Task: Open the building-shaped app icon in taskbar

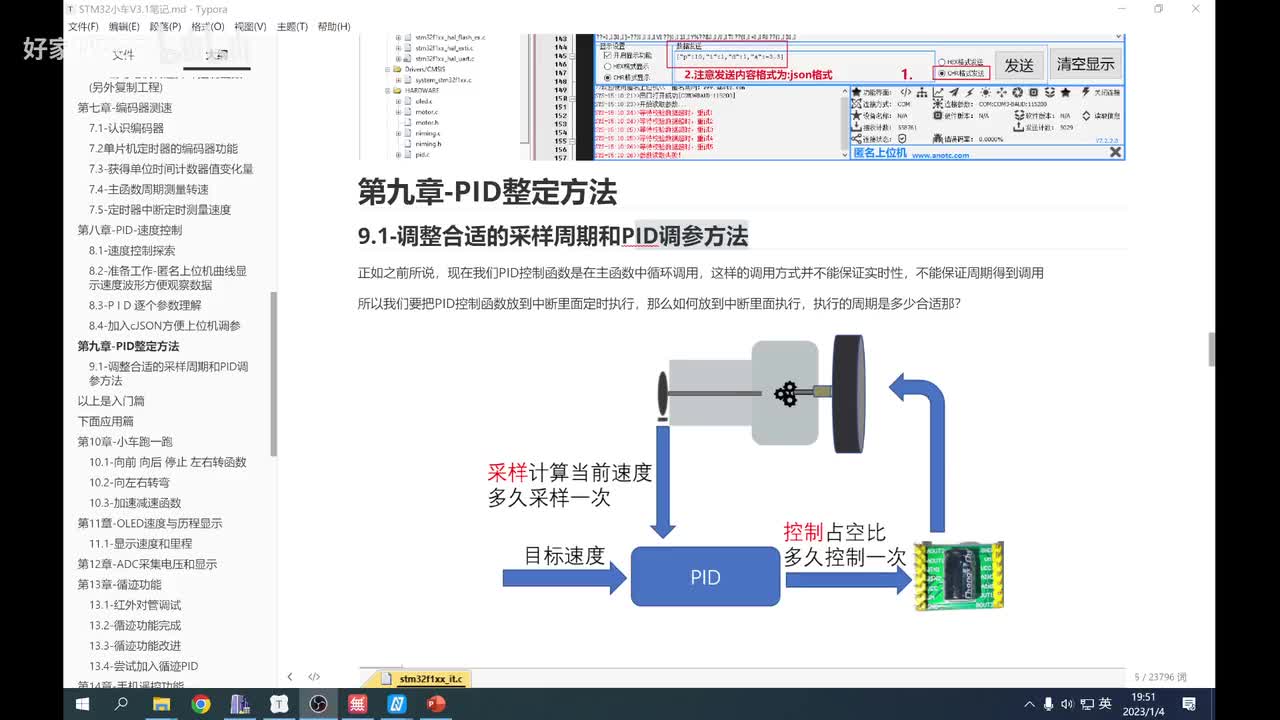Action: point(240,704)
